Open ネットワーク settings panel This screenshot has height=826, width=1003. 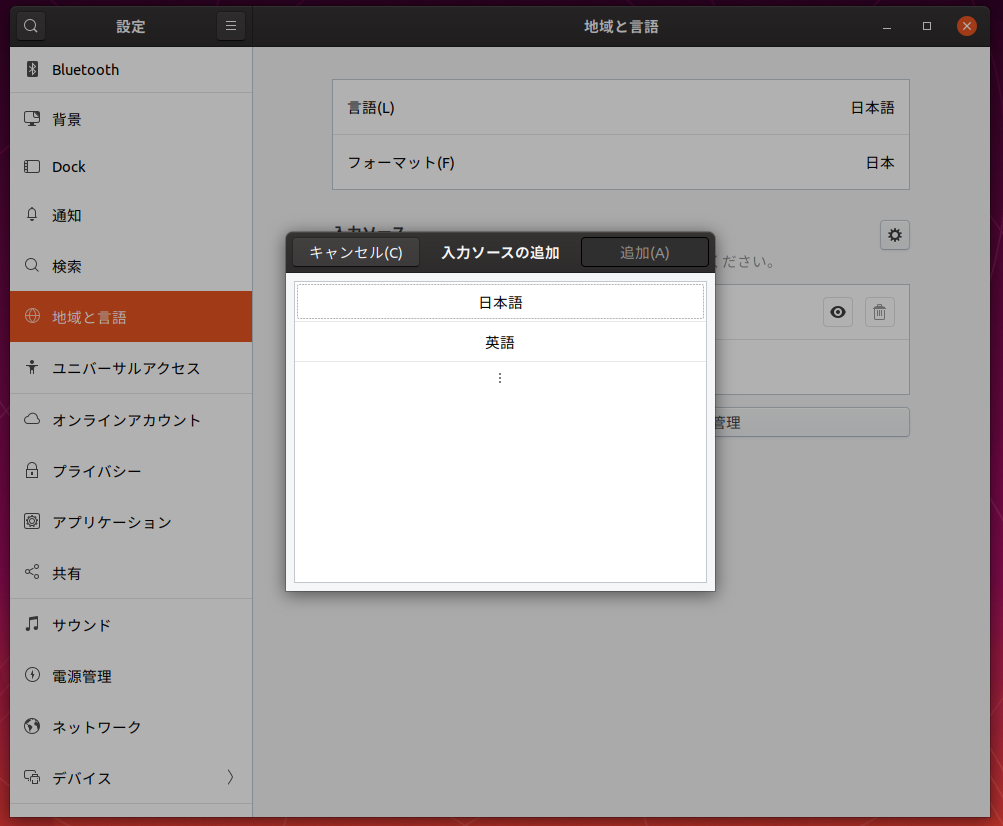point(131,727)
